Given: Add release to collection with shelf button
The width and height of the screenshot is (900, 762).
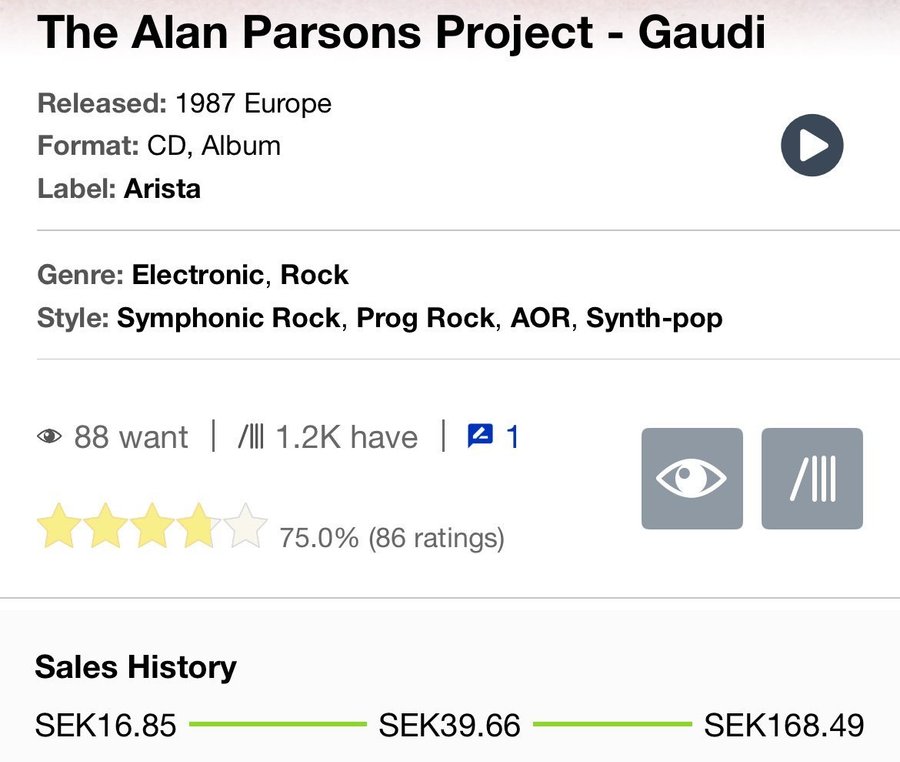Looking at the screenshot, I should [812, 478].
